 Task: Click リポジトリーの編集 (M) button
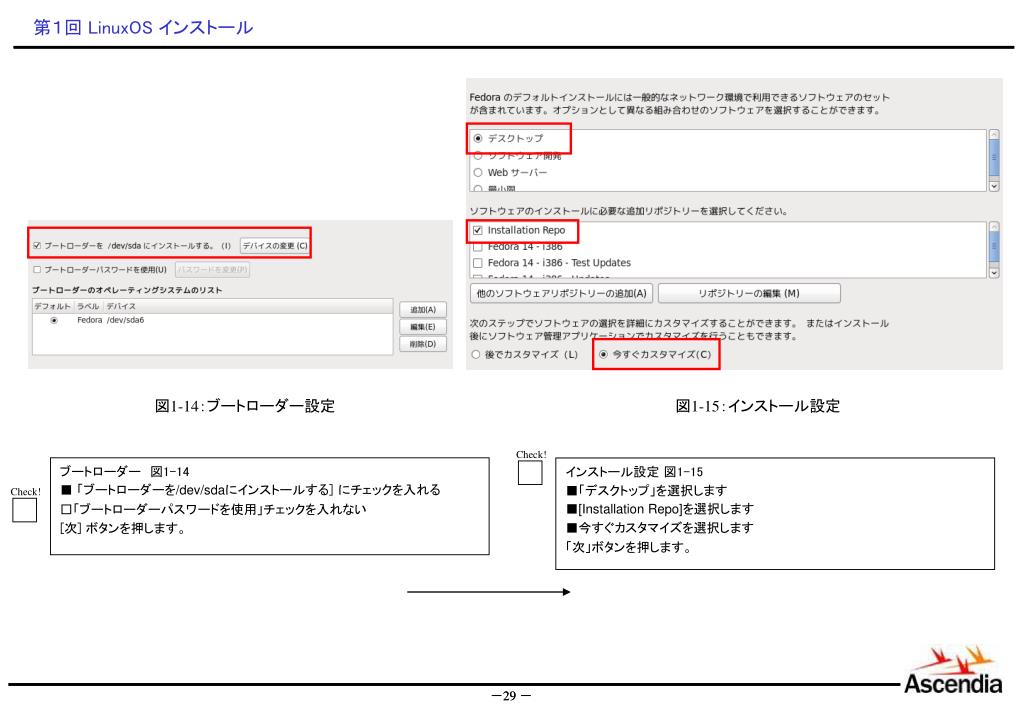(749, 294)
